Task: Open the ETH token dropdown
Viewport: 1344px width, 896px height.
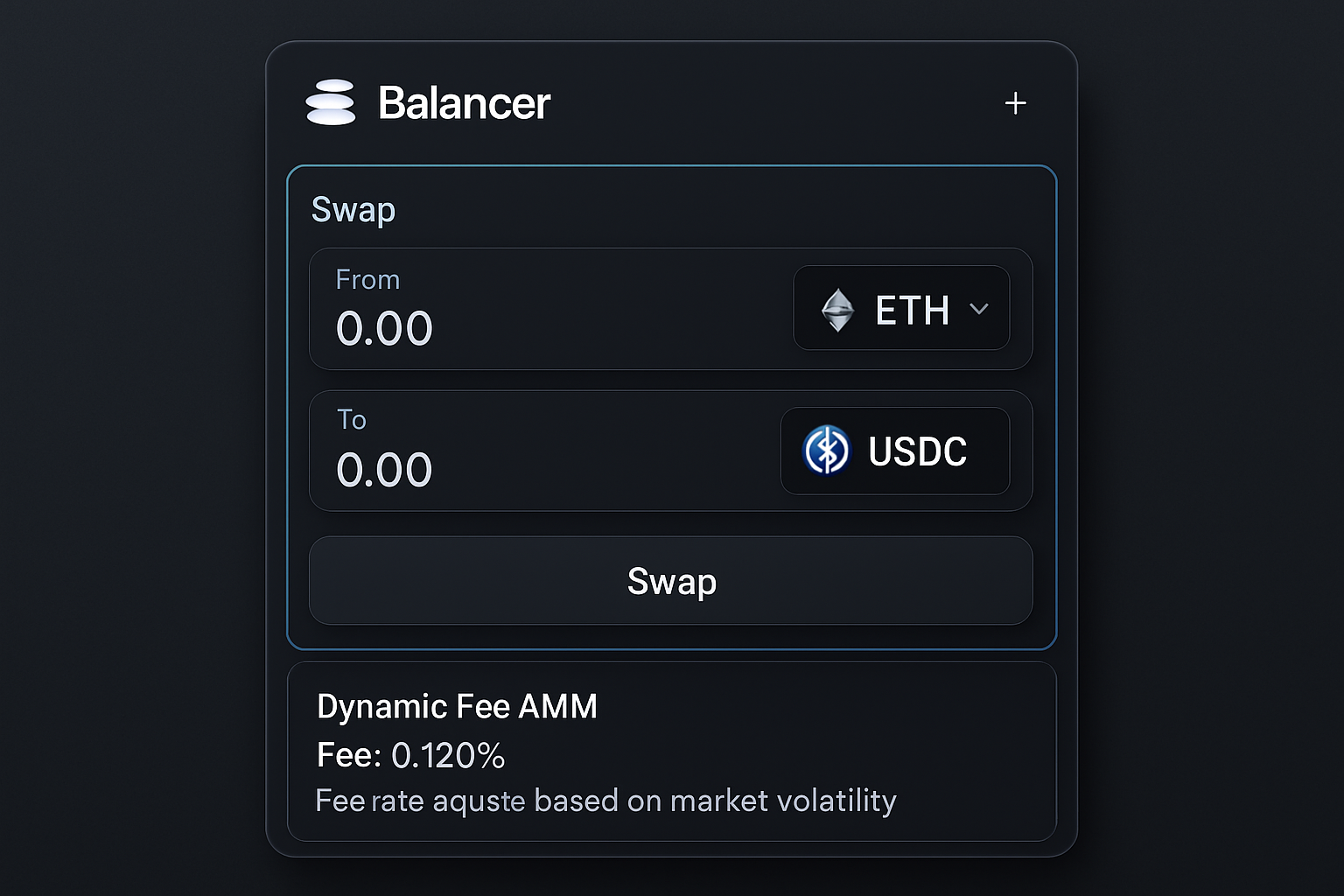Action: coord(901,309)
